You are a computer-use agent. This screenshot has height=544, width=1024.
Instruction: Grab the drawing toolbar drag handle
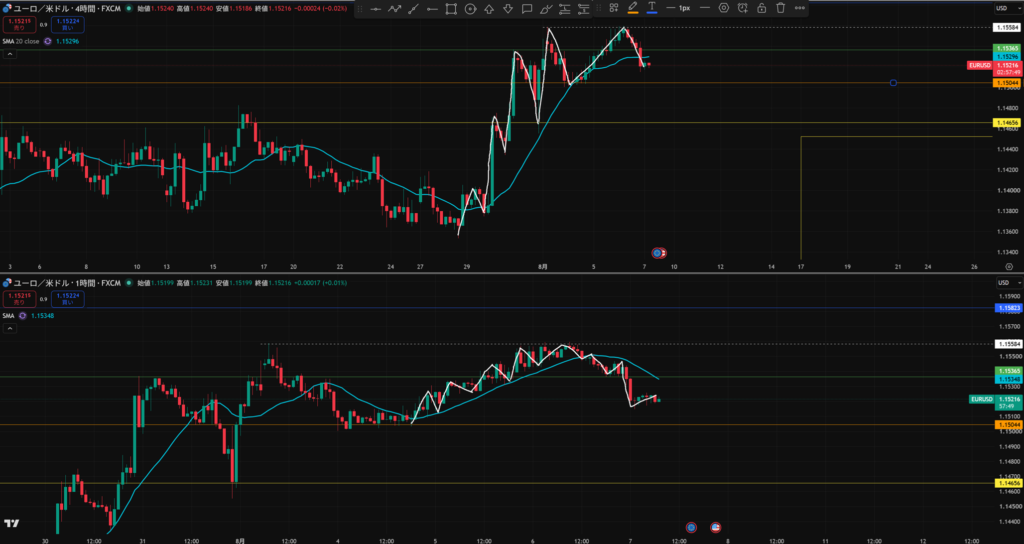coord(360,8)
